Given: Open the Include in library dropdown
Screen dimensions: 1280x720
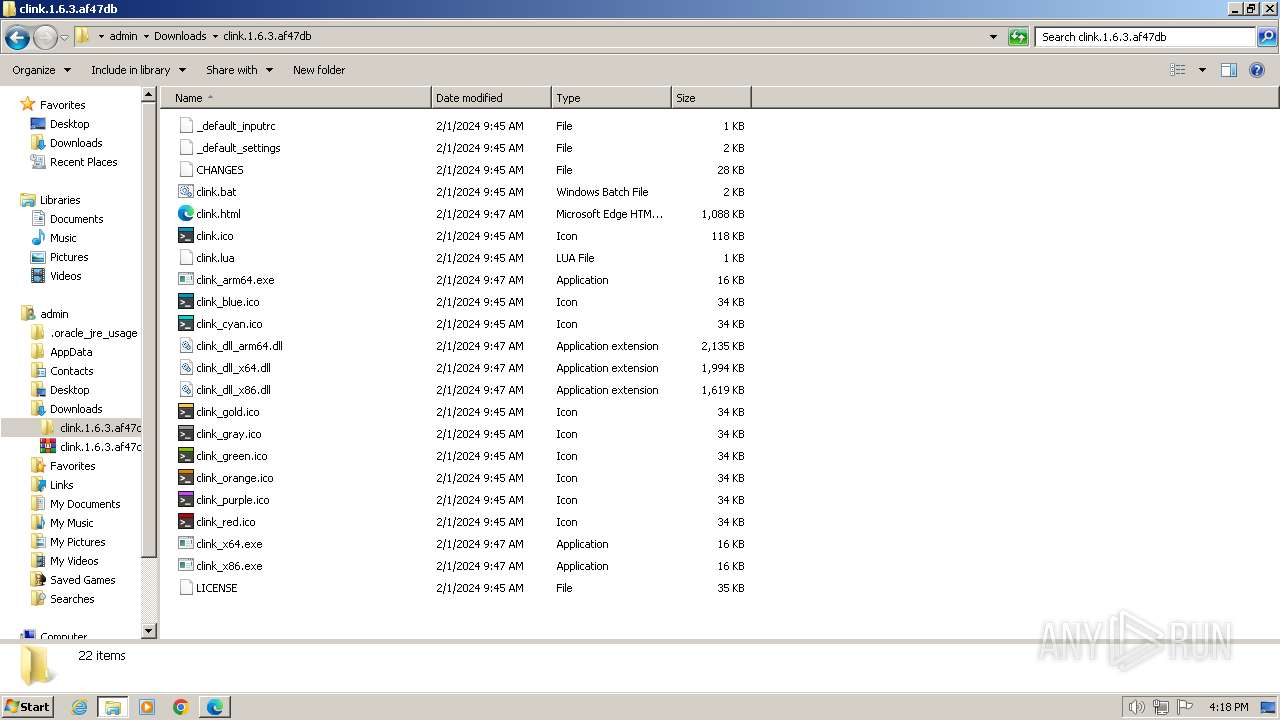Looking at the screenshot, I should [138, 70].
